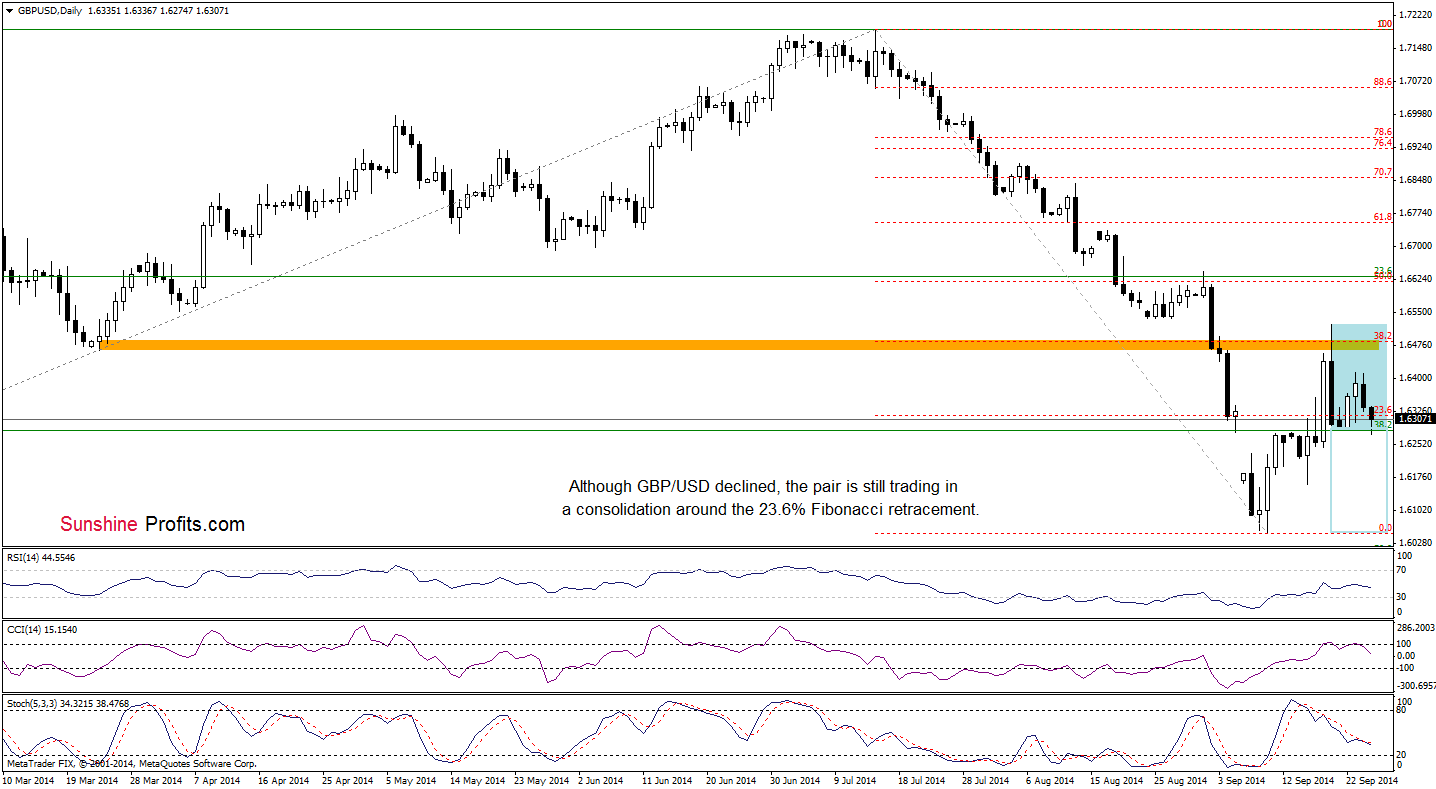Click the 22 Sep 2014 date label
Viewport: 1436px width, 789px height.
coord(1370,778)
